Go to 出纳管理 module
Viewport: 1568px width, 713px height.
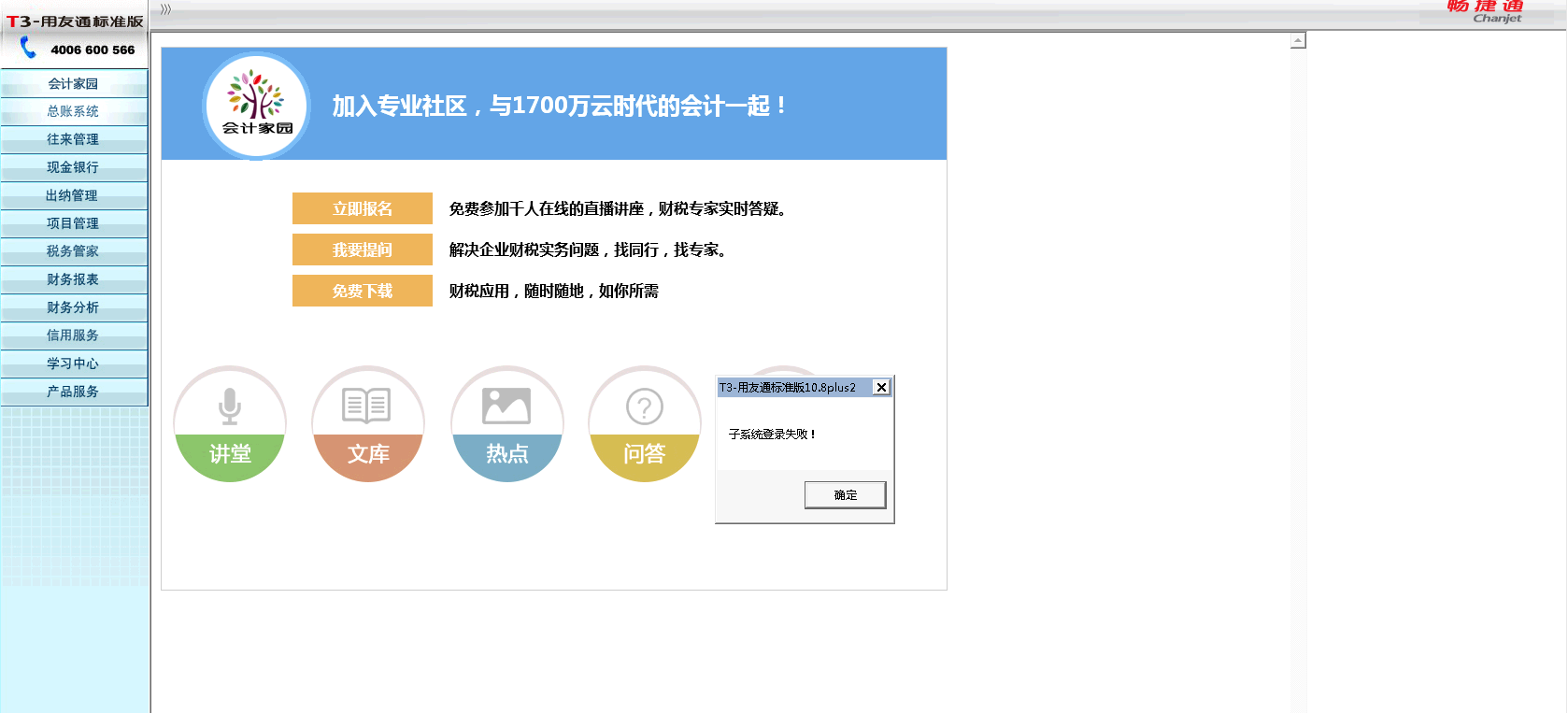coord(74,195)
